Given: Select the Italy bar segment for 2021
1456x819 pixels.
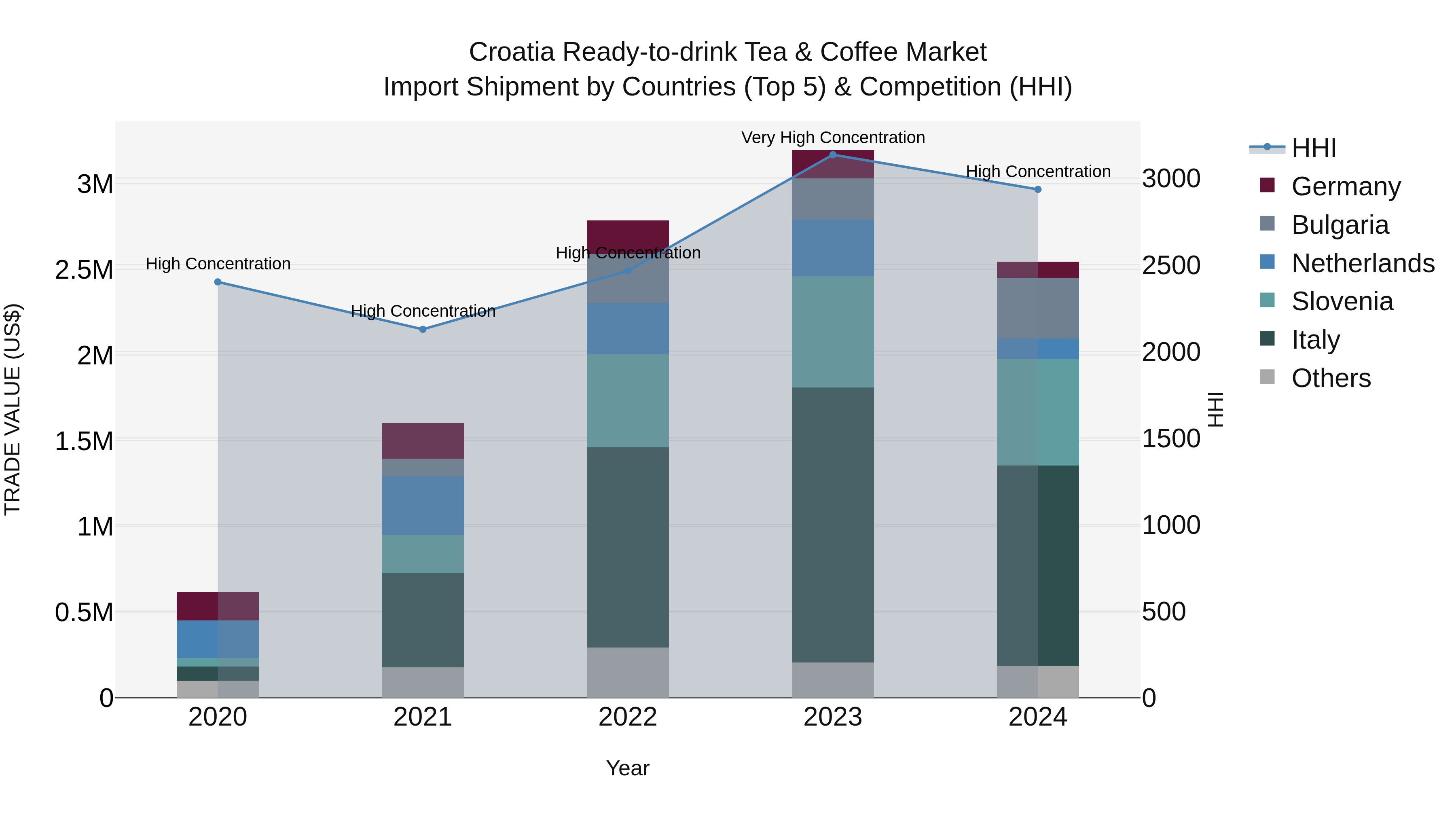Looking at the screenshot, I should [x=423, y=620].
